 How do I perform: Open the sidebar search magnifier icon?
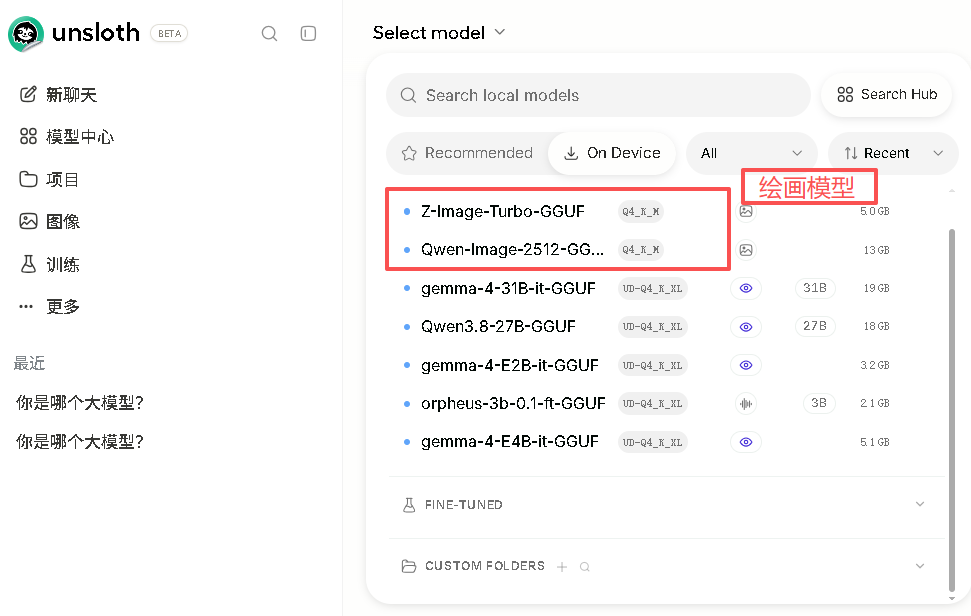(269, 33)
